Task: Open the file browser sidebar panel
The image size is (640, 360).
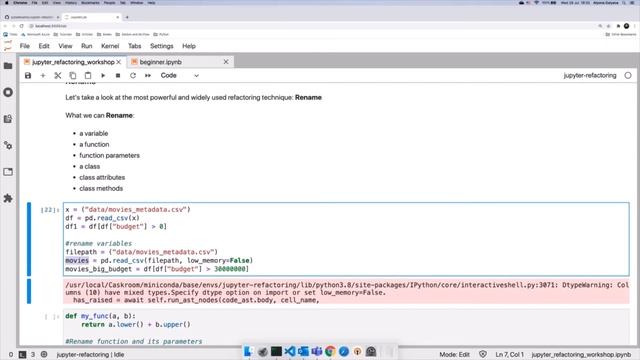Action: (8, 66)
